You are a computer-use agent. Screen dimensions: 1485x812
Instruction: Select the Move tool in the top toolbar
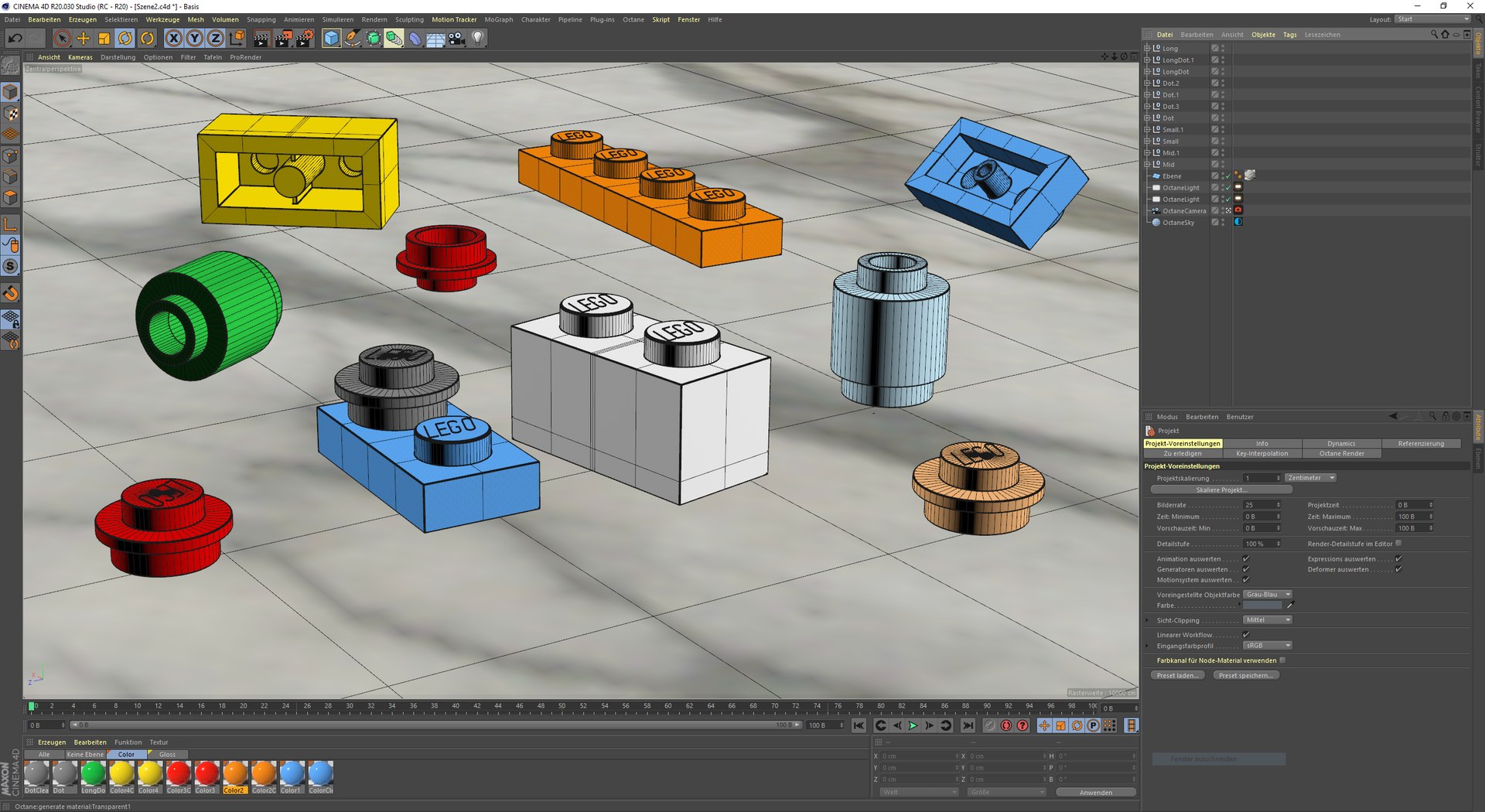click(83, 38)
